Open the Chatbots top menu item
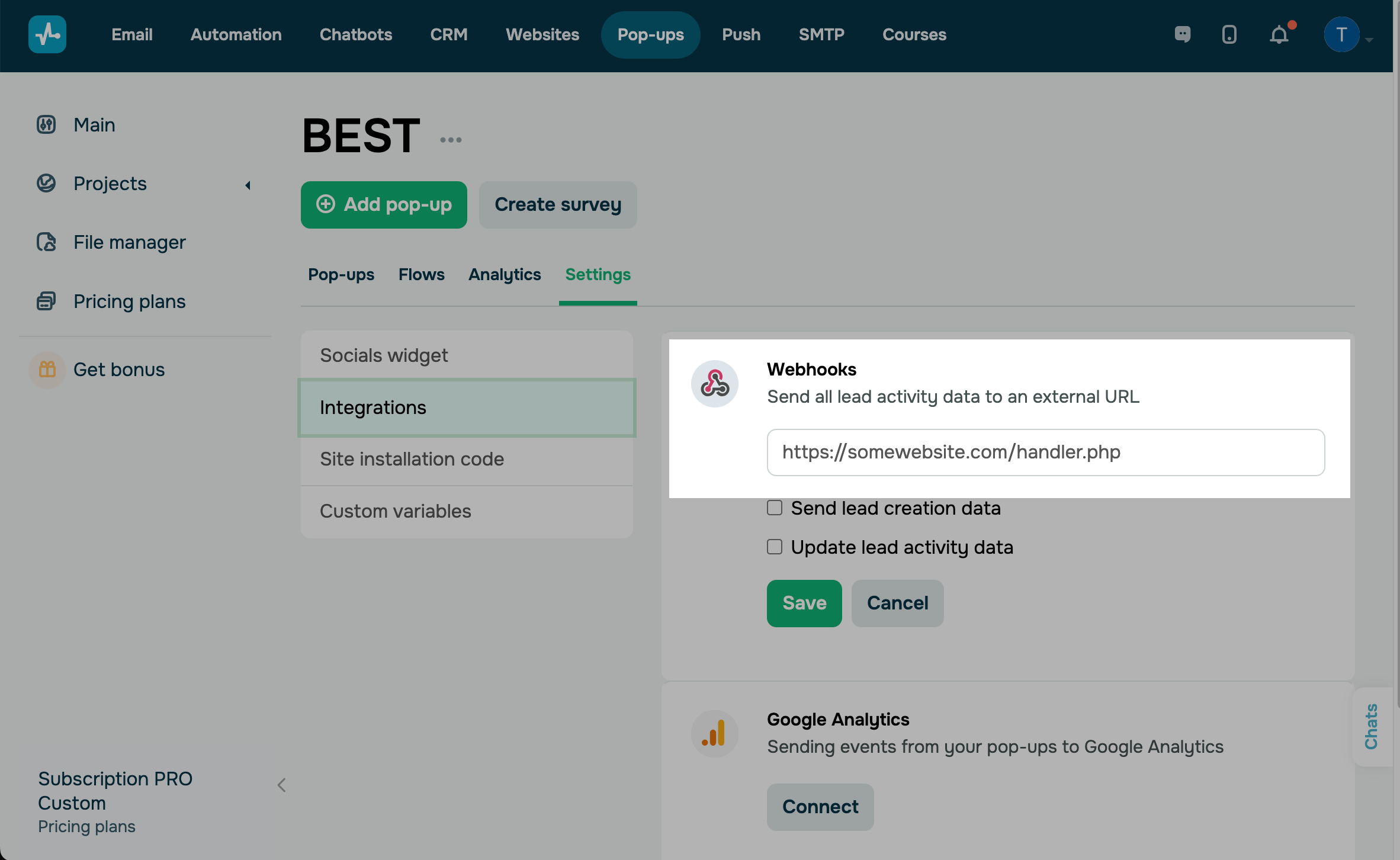This screenshot has width=1400, height=860. (356, 35)
